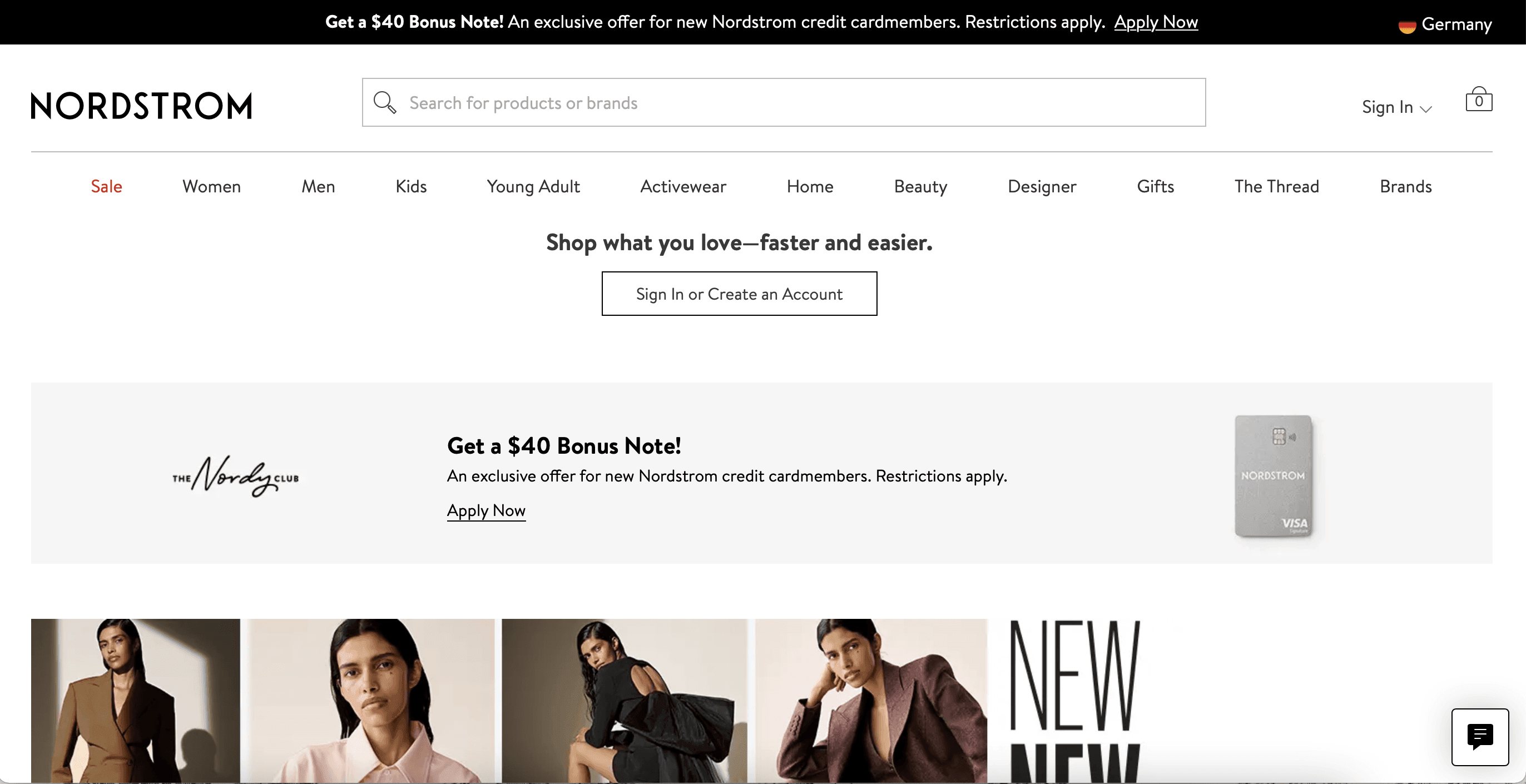This screenshot has width=1526, height=784.
Task: Click Apply Now under Bonus Note offer
Action: 487,510
